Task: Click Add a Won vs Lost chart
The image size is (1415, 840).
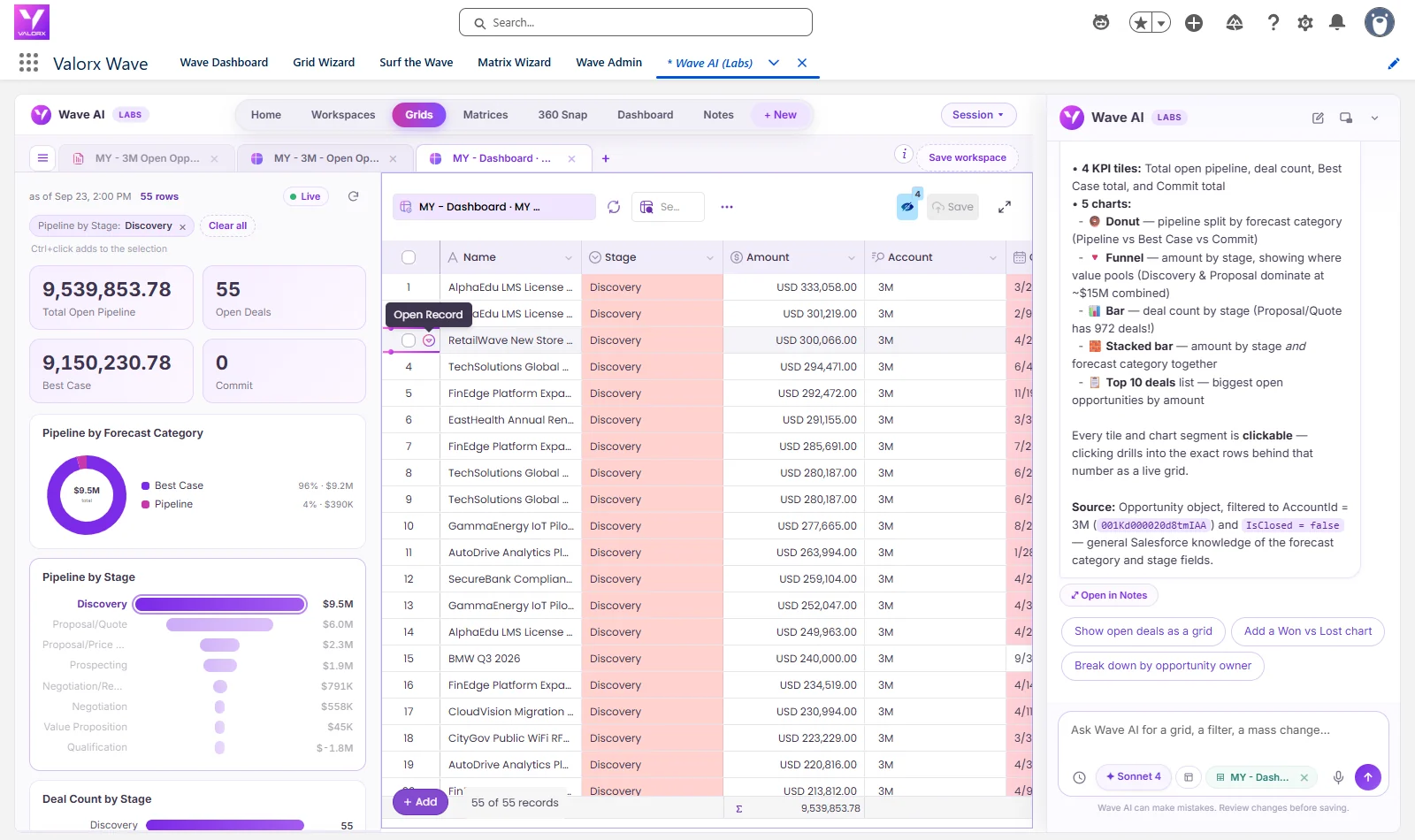Action: point(1308,631)
